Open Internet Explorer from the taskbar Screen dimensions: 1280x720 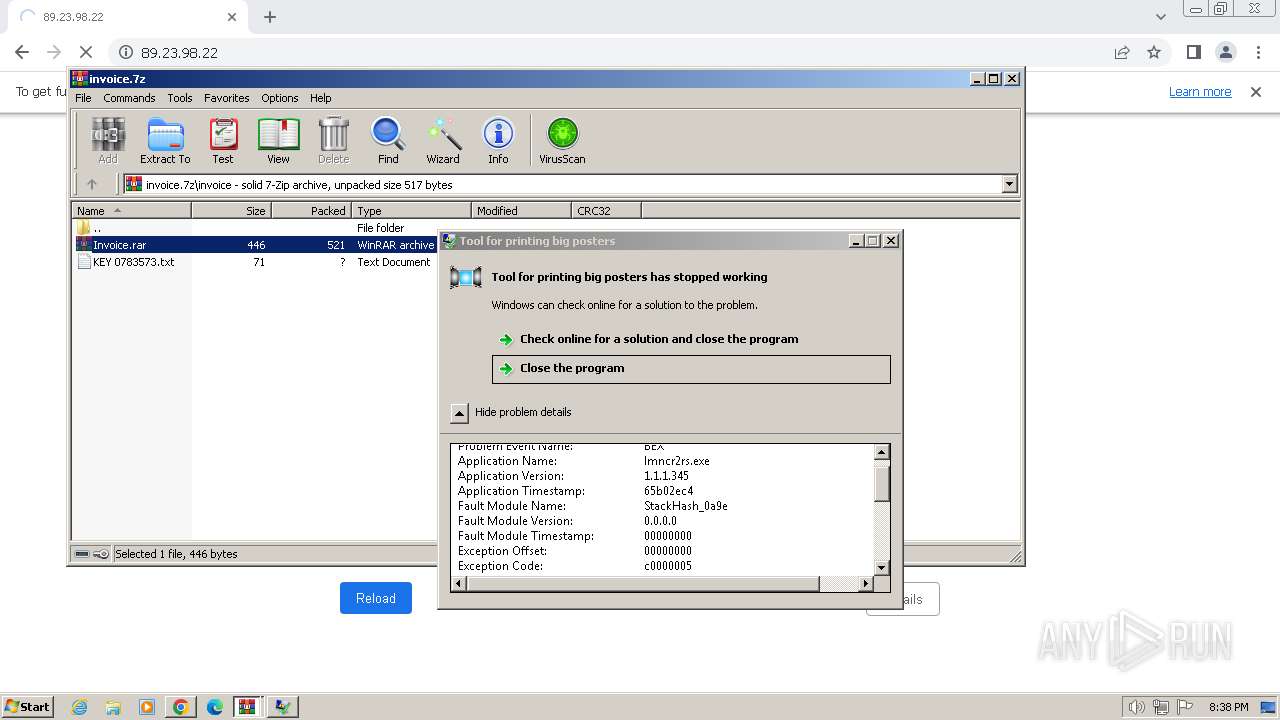[x=79, y=707]
